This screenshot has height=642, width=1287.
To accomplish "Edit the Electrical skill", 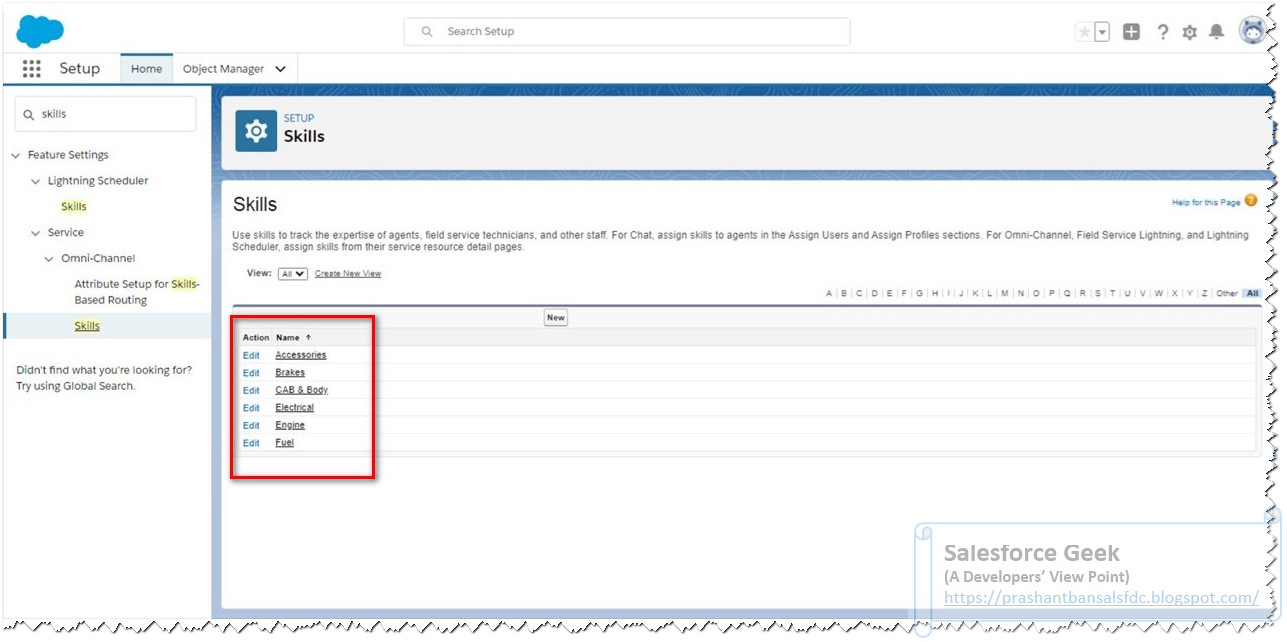I will (251, 408).
